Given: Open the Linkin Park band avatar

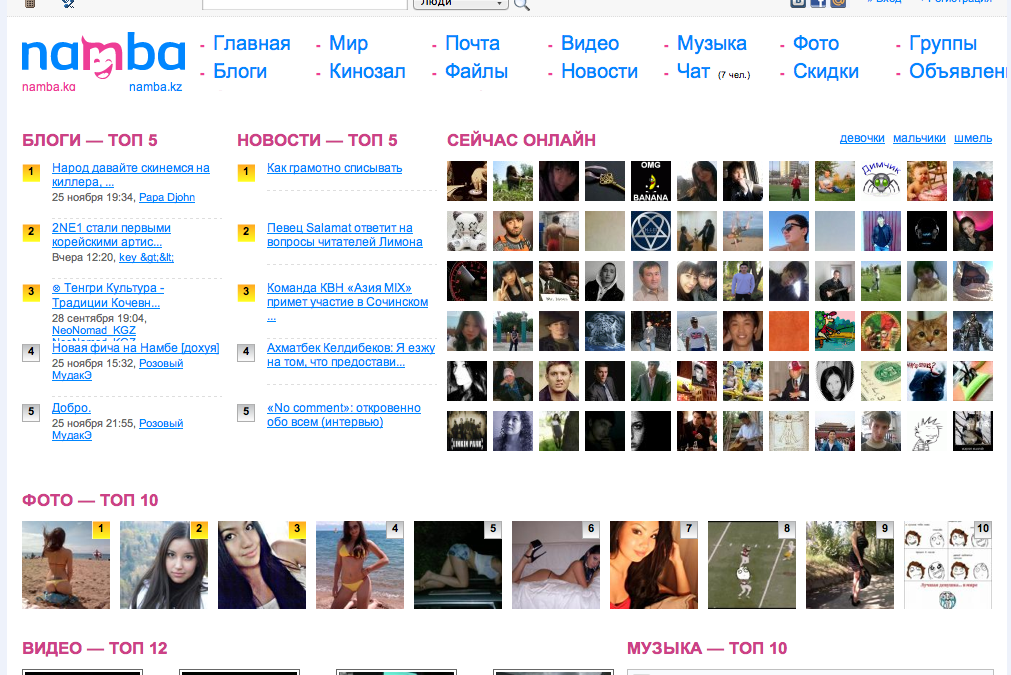Looking at the screenshot, I should [467, 431].
